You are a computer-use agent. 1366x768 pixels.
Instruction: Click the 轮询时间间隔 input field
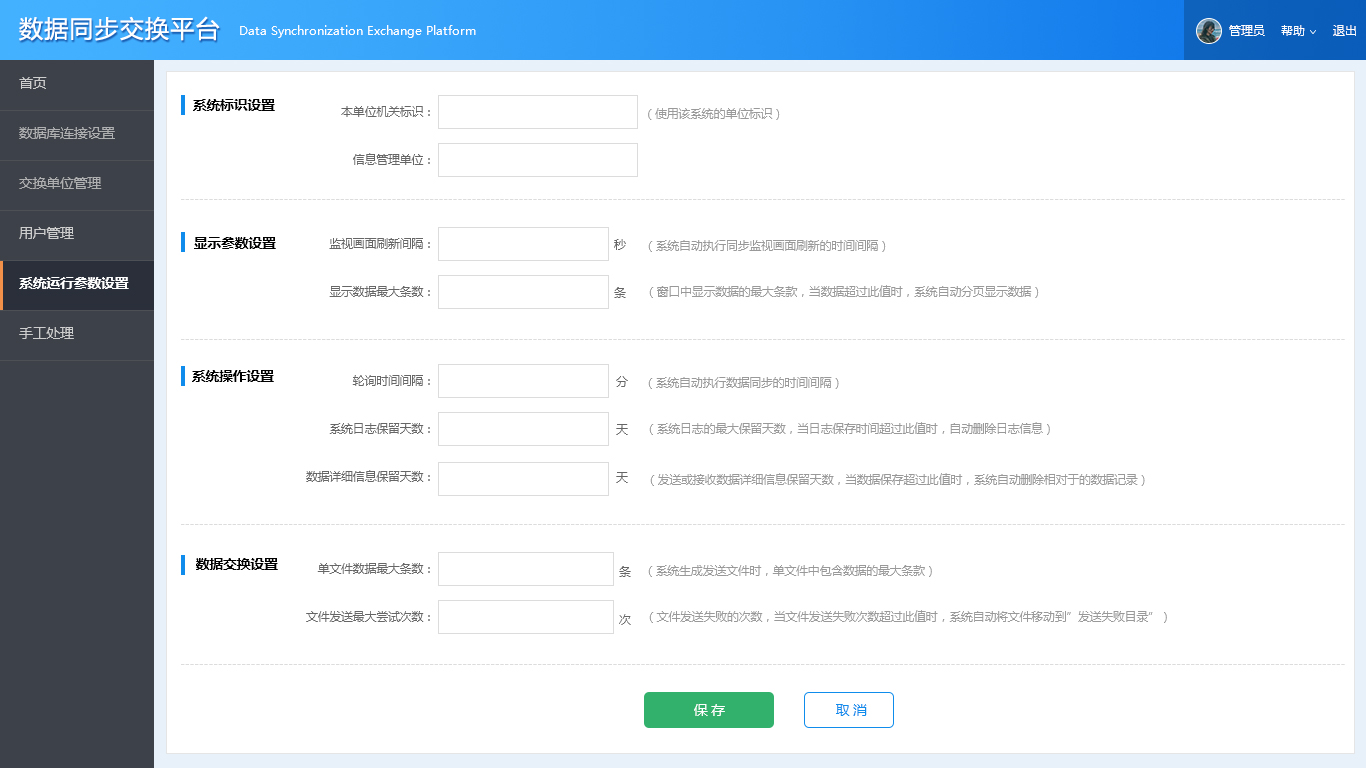pyautogui.click(x=523, y=381)
